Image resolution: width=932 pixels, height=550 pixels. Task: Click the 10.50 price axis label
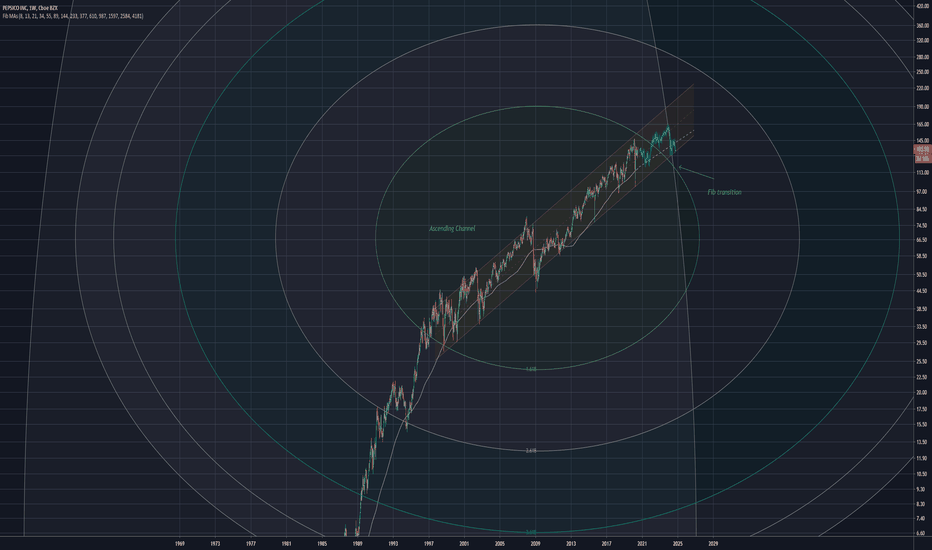pos(922,474)
